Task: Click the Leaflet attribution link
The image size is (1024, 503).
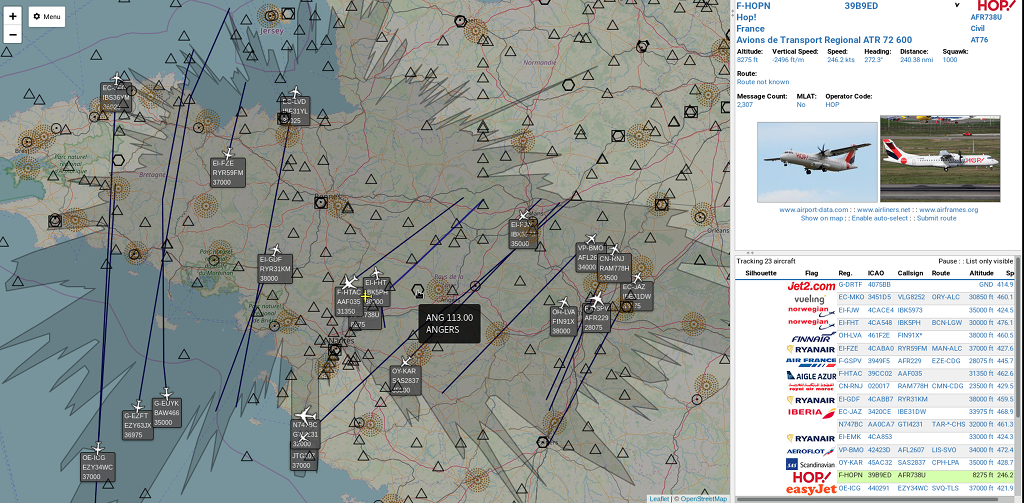Action: coord(659,498)
